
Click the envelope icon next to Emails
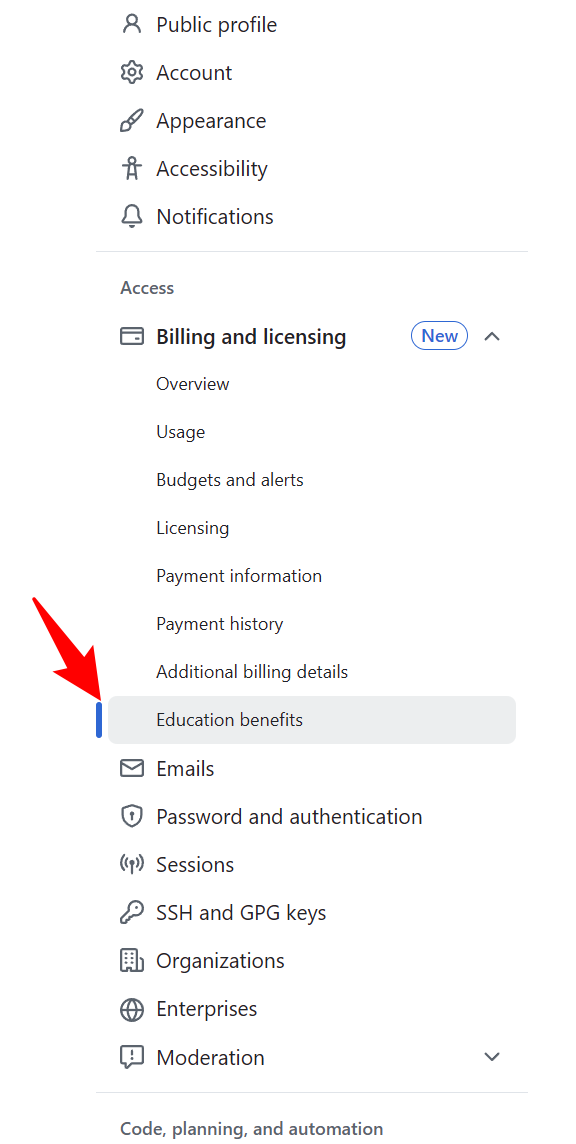132,768
